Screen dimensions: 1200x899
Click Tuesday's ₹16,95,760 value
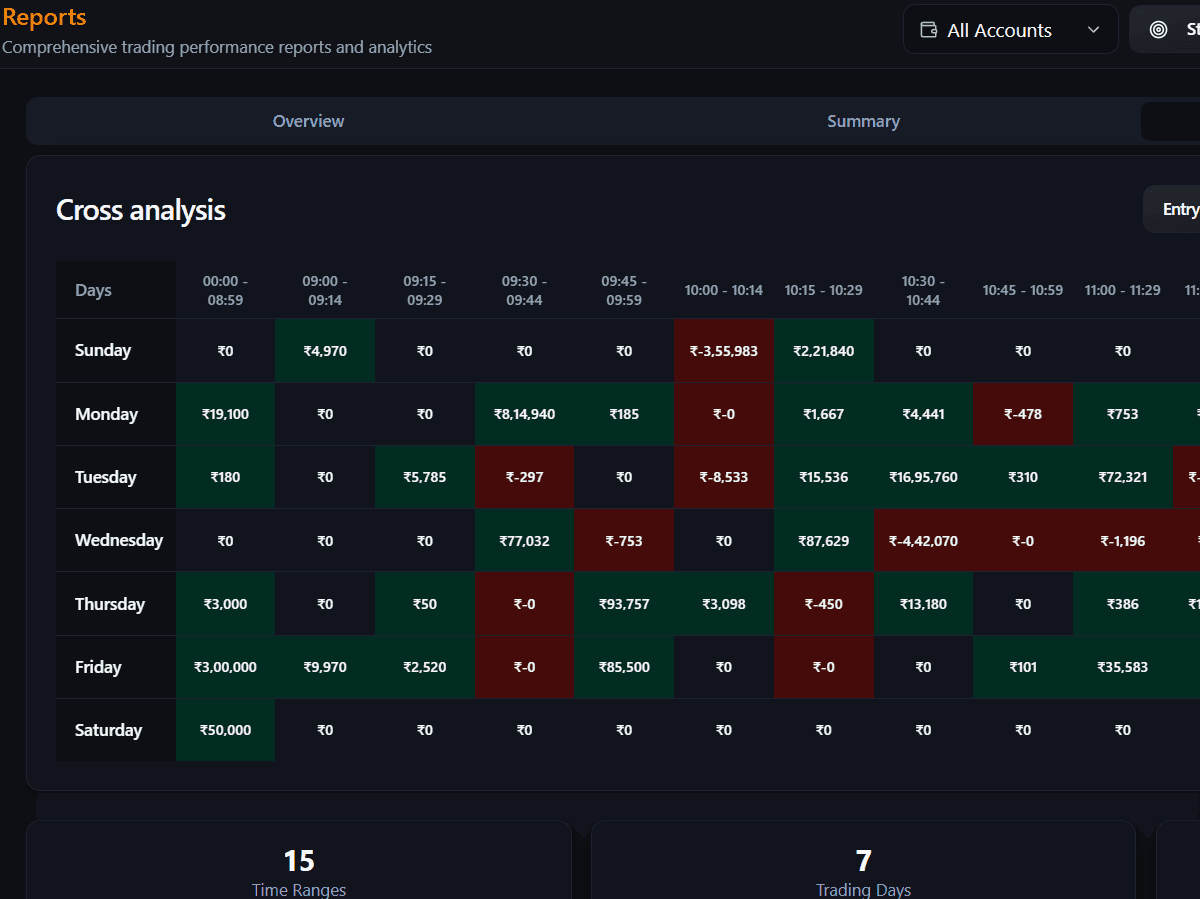923,477
